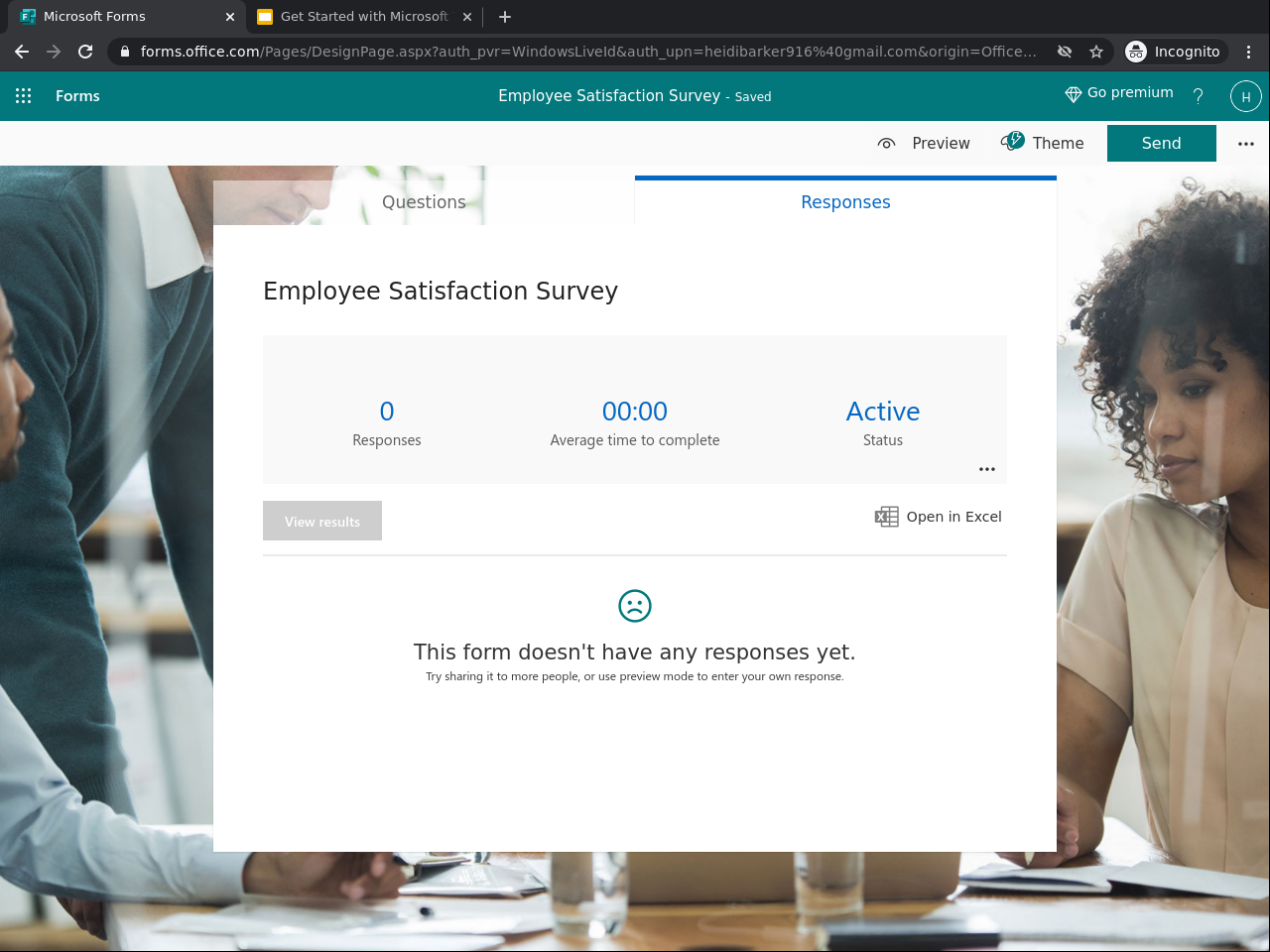Open the Office app launcher grid
Image resolution: width=1270 pixels, height=952 pixels.
[24, 96]
